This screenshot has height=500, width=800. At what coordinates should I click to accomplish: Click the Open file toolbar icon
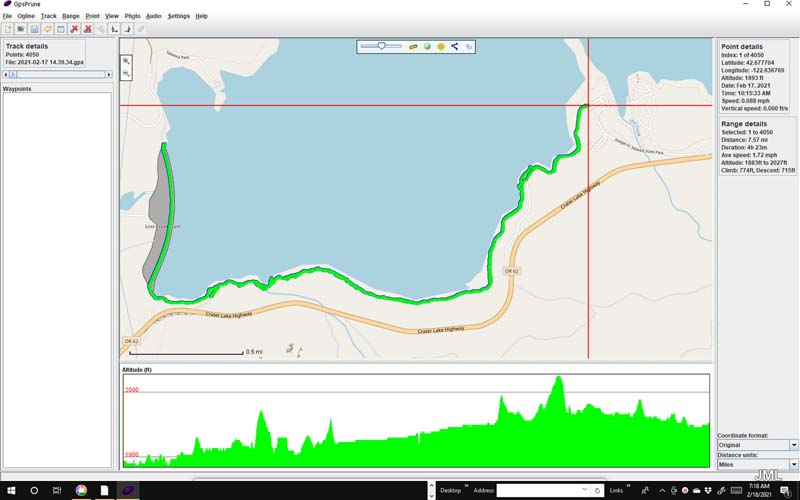tap(21, 29)
